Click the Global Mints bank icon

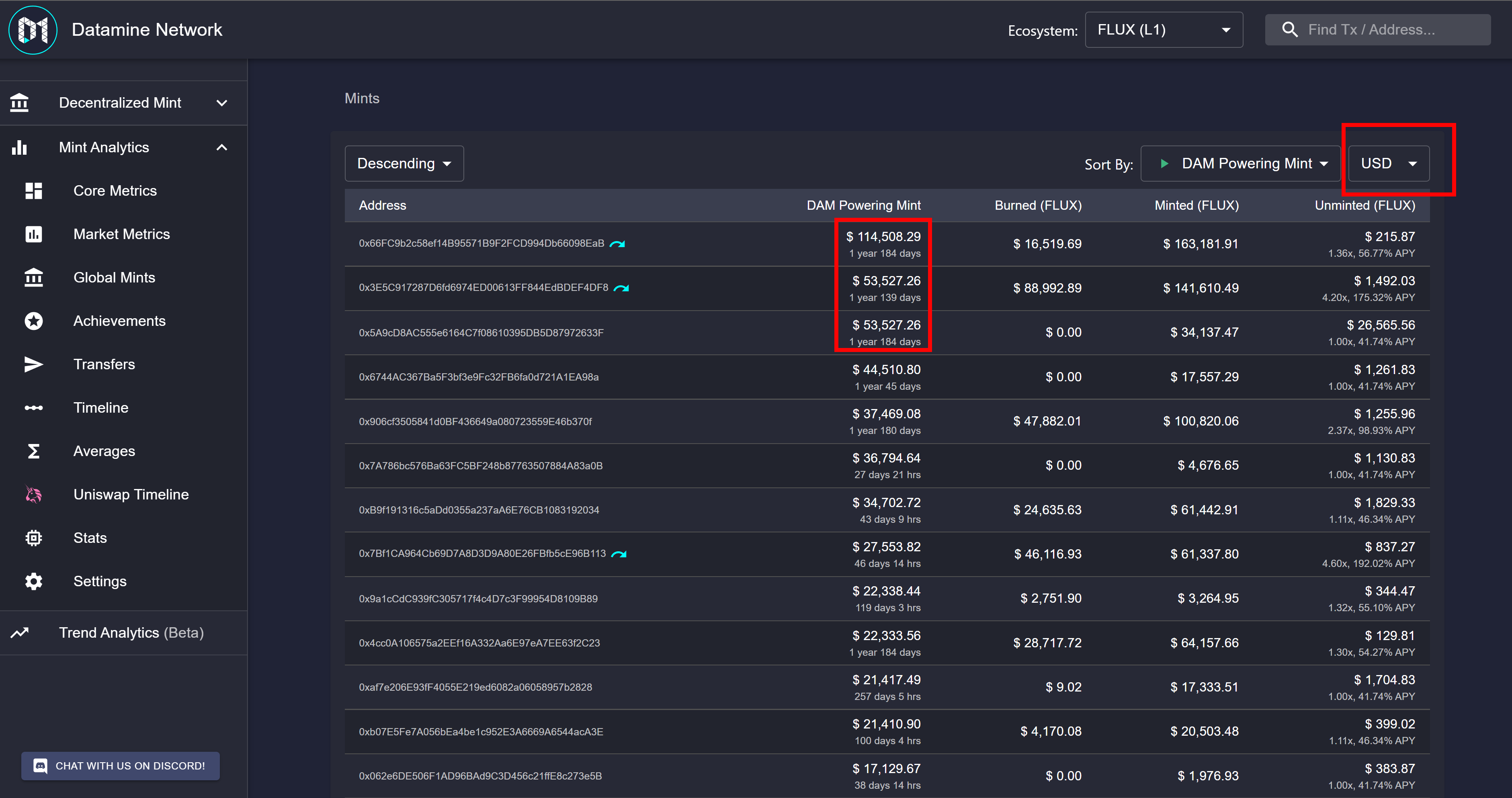tap(33, 278)
